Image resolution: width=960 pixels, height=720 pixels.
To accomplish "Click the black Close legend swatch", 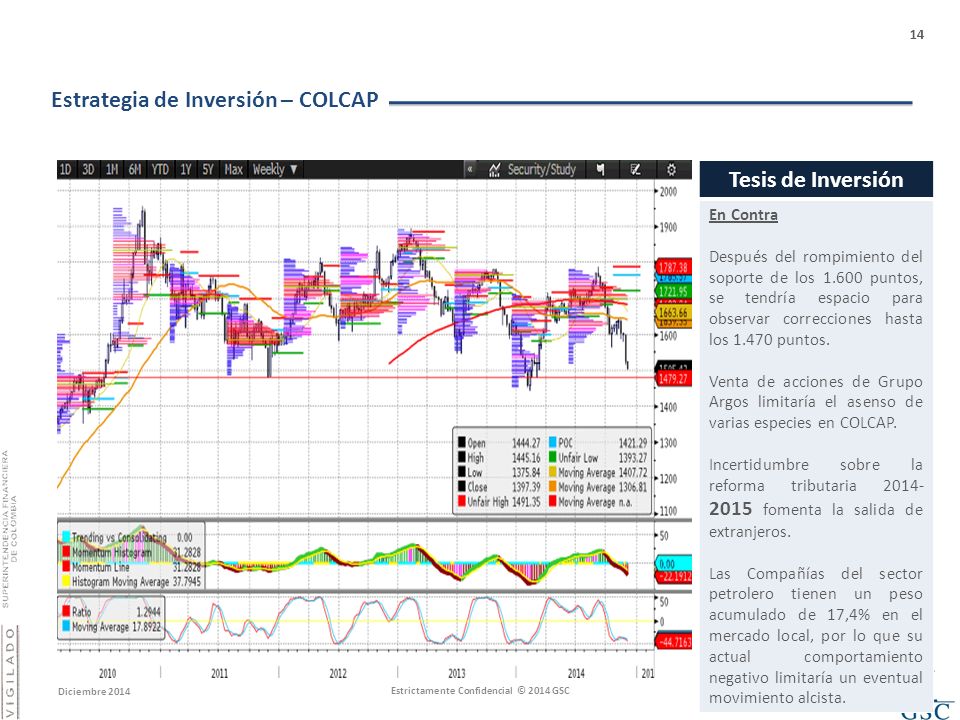I will pyautogui.click(x=462, y=487).
